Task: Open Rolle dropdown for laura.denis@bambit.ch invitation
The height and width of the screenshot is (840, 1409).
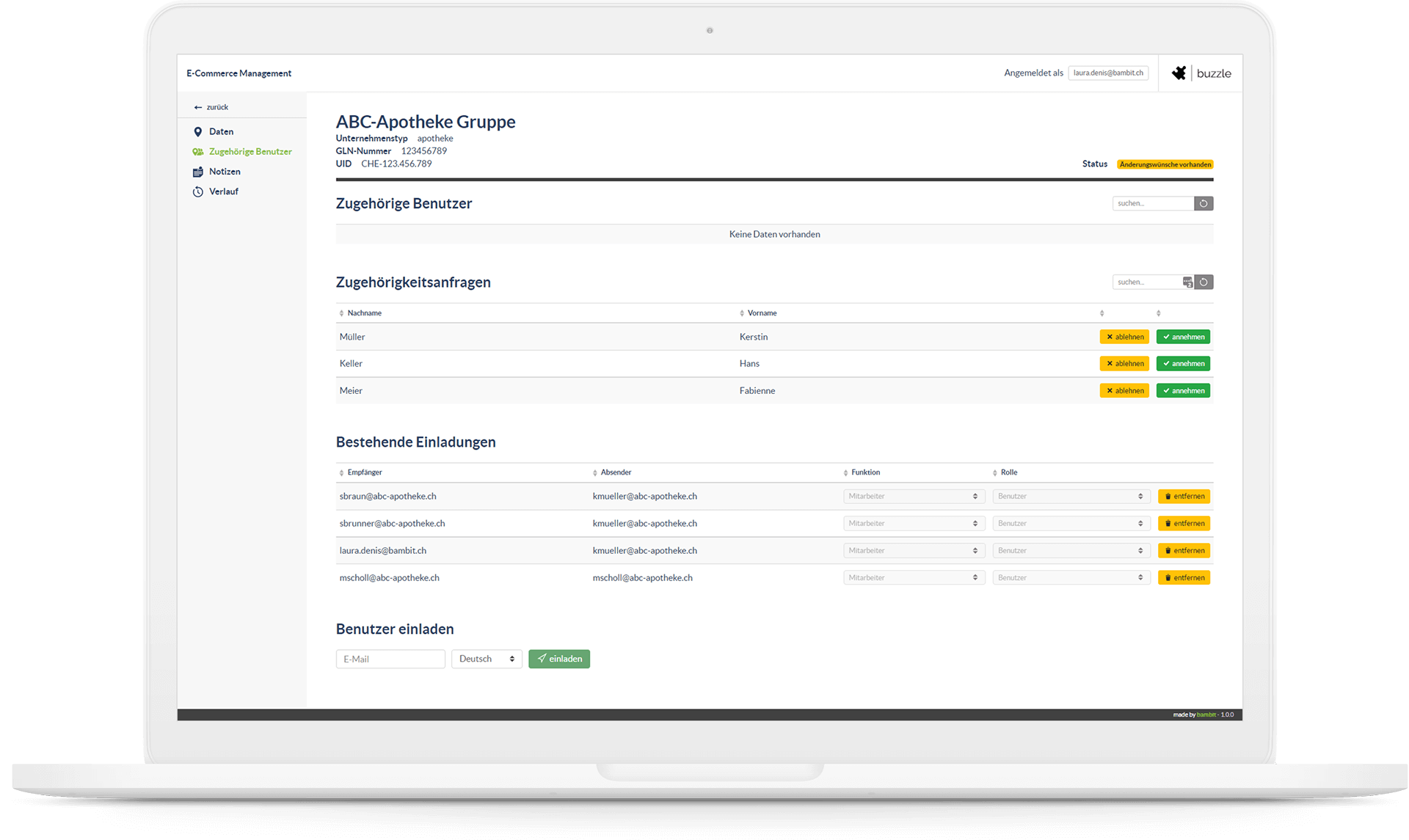Action: 1071,550
